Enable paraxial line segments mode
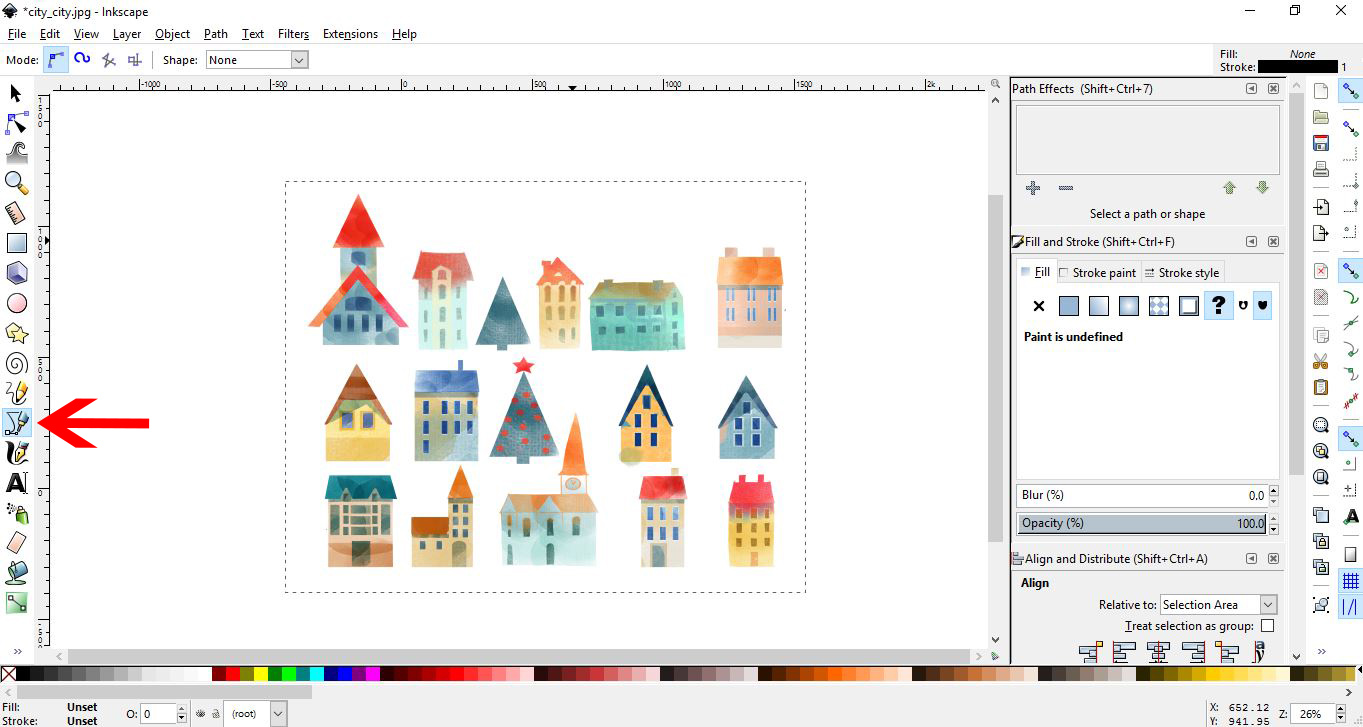Screen dimensions: 1363x727 pyautogui.click(x=135, y=60)
